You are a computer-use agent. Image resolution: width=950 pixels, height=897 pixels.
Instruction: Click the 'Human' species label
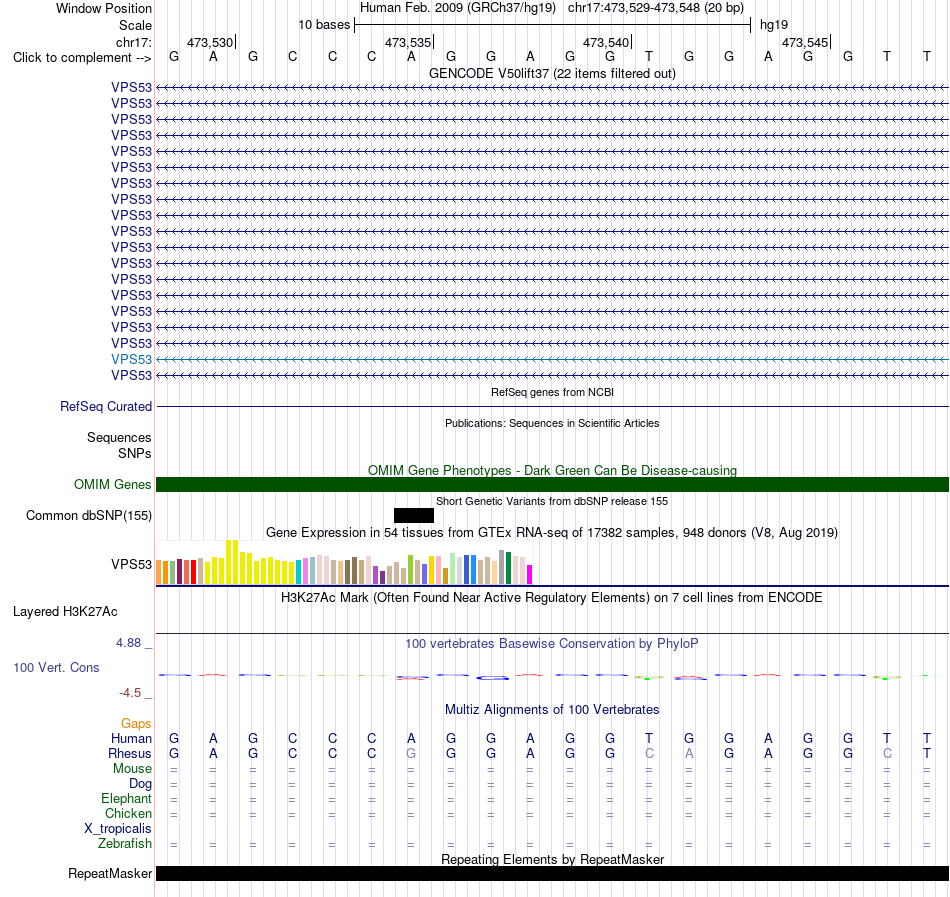tap(131, 738)
